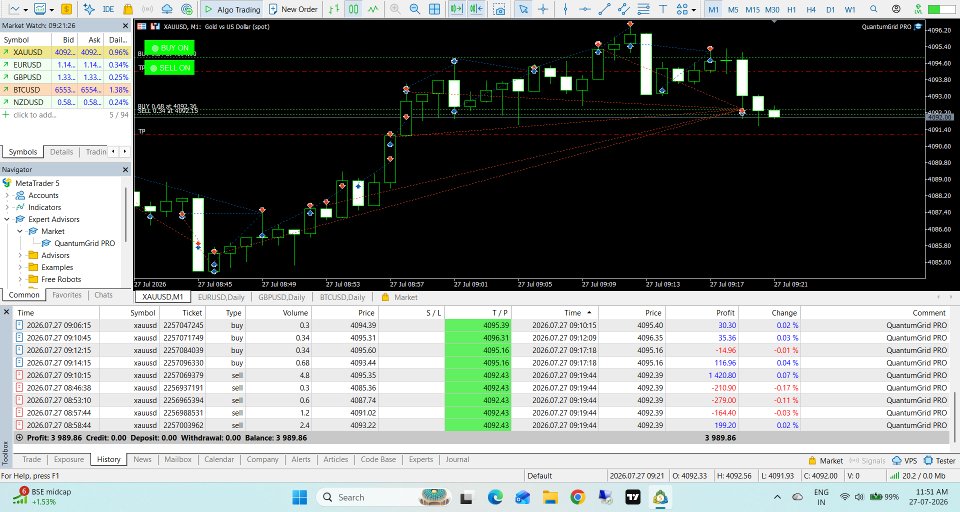Image resolution: width=960 pixels, height=512 pixels.
Task: Switch chart to H4 timeframe
Action: [x=811, y=10]
